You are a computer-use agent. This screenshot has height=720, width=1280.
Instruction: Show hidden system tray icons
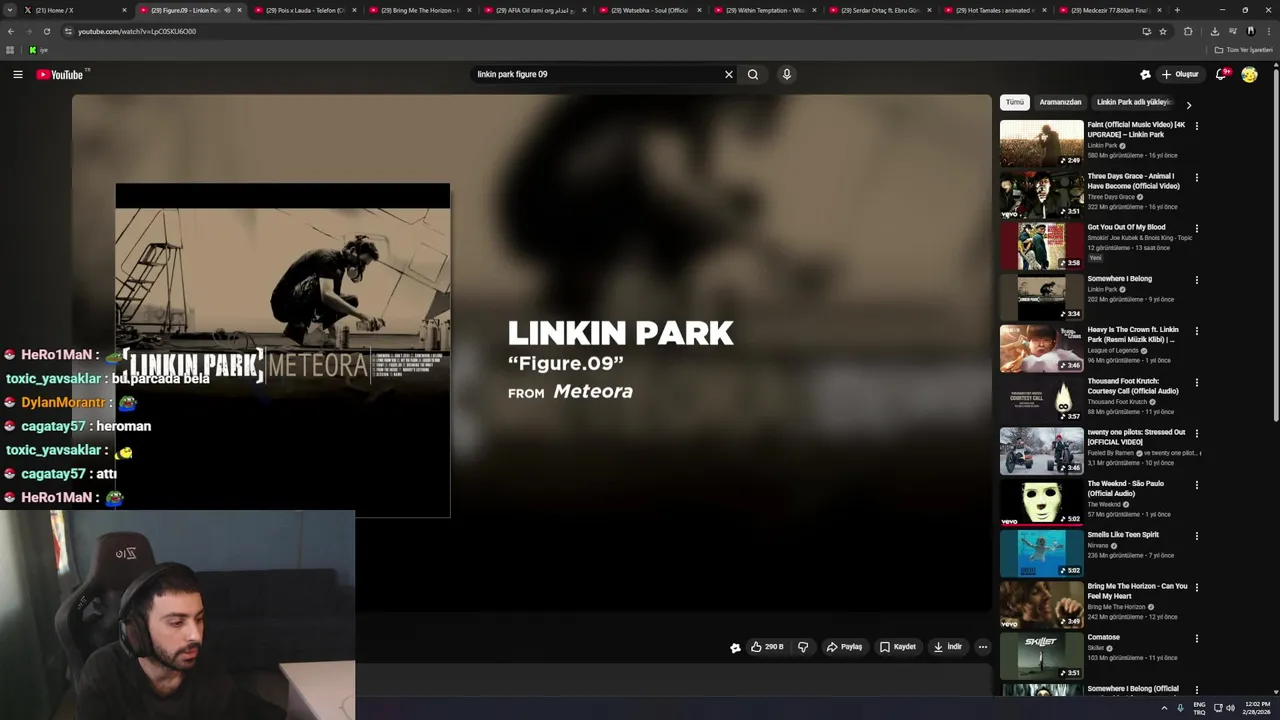[1164, 708]
